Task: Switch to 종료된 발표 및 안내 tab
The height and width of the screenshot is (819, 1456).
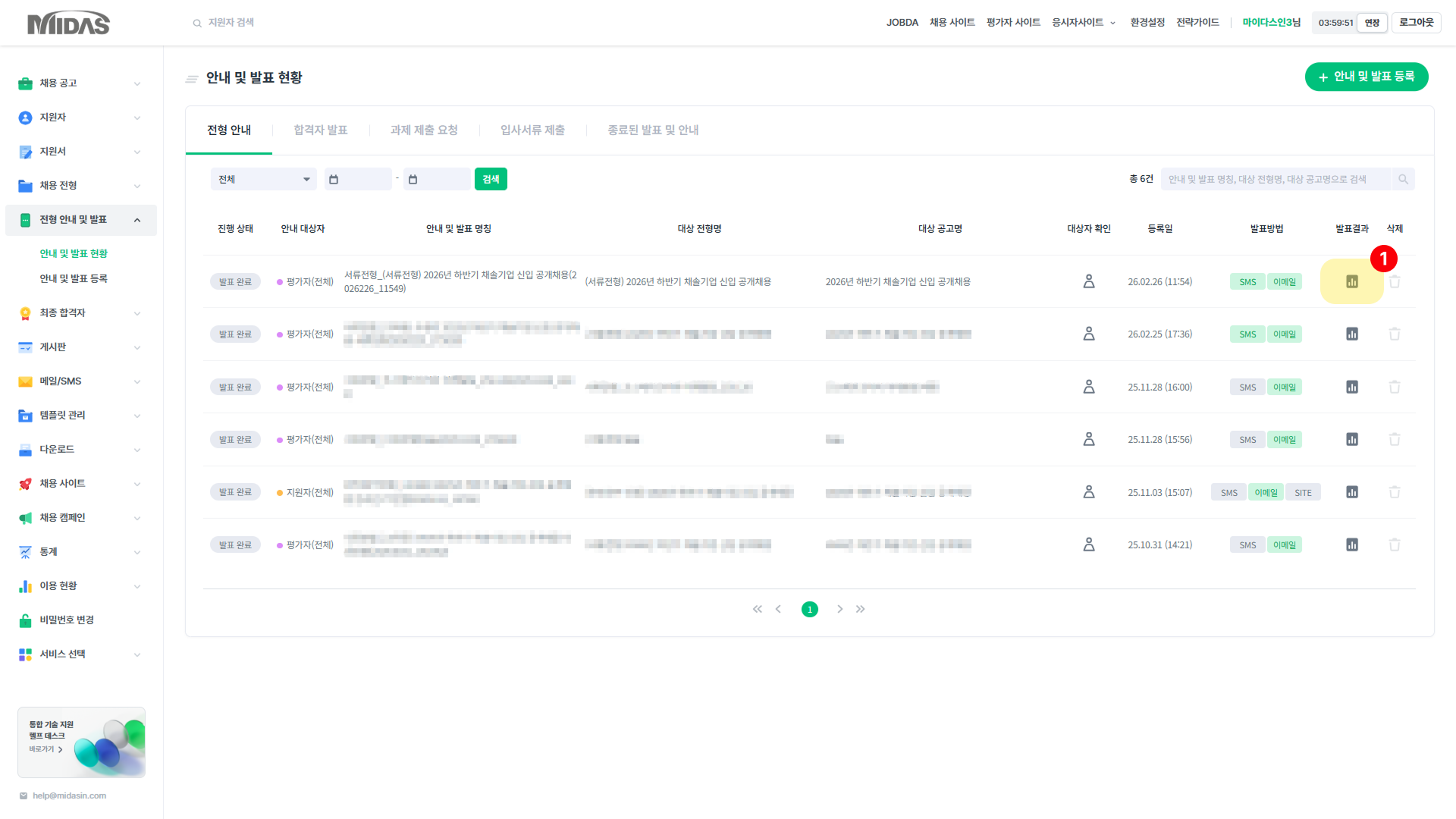Action: click(x=652, y=130)
